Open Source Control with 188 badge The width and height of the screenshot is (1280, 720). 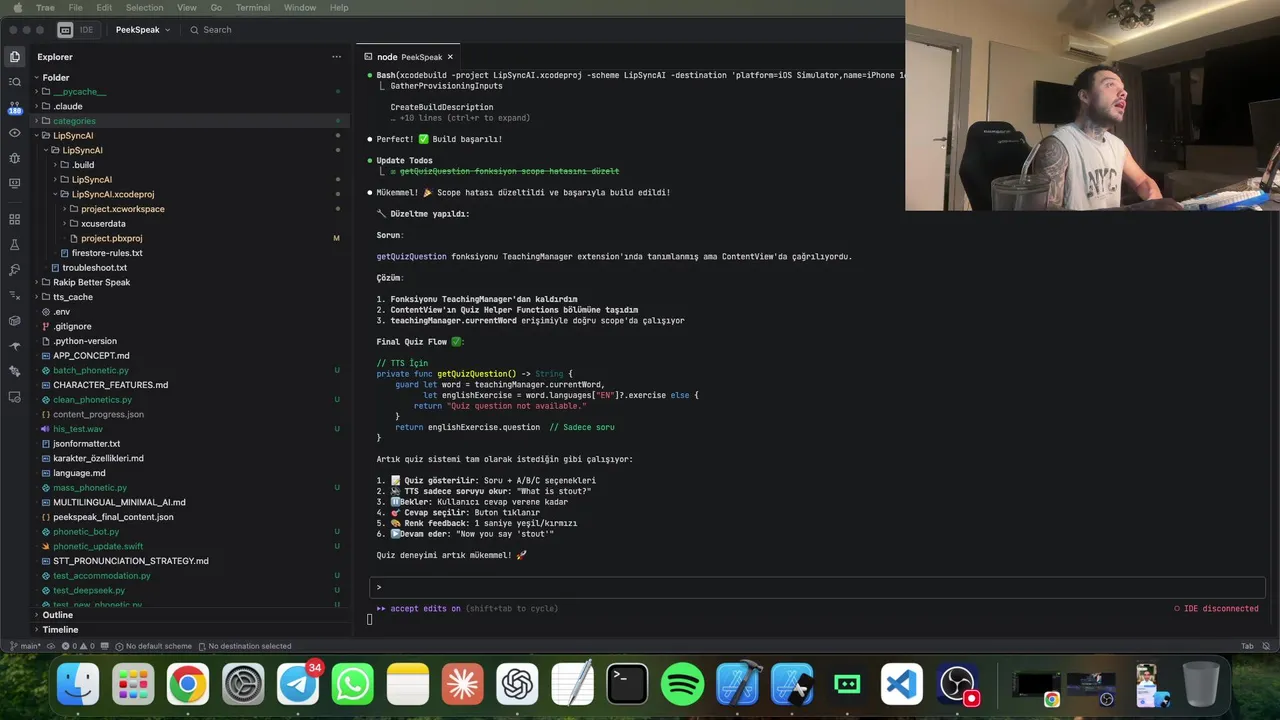click(14, 108)
